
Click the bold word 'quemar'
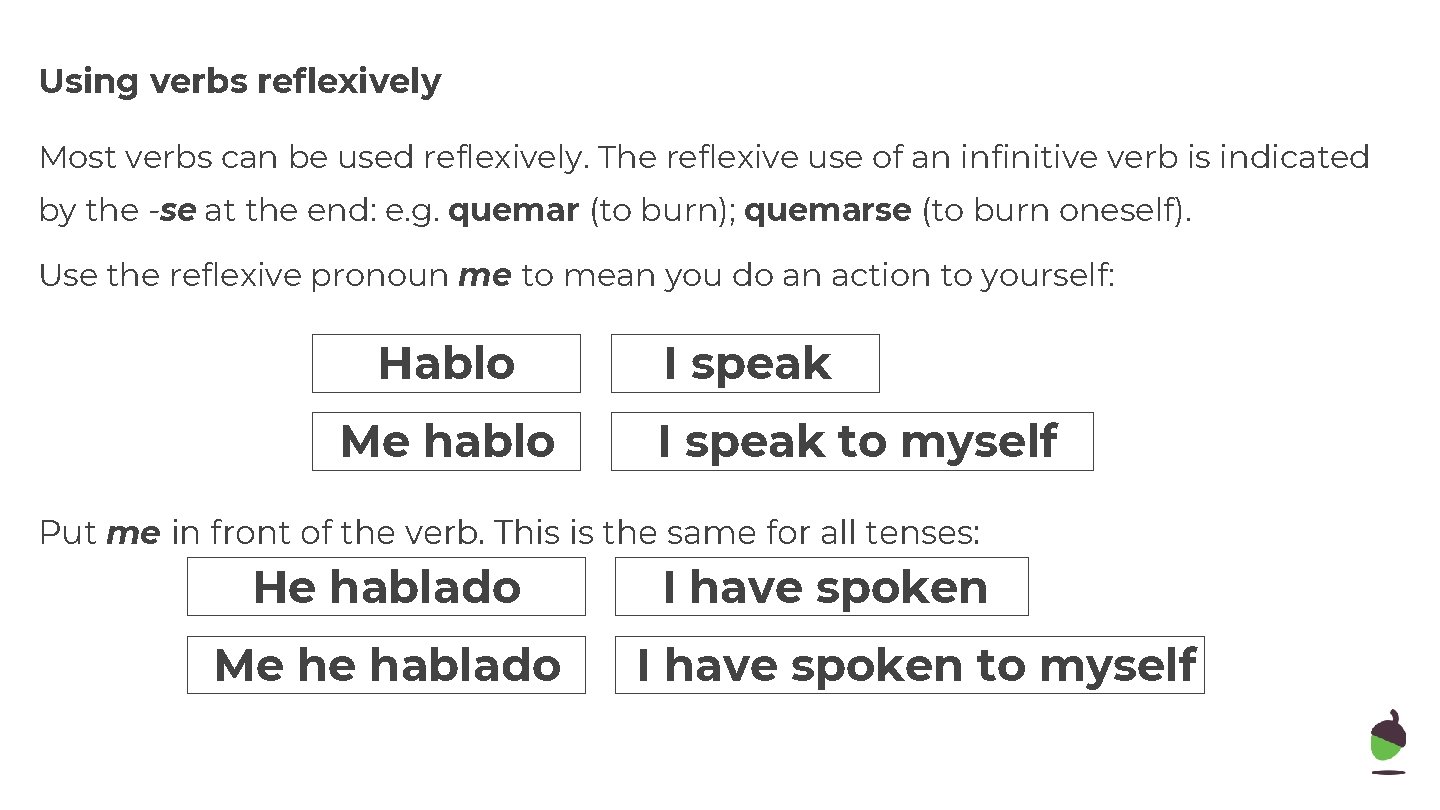point(514,211)
